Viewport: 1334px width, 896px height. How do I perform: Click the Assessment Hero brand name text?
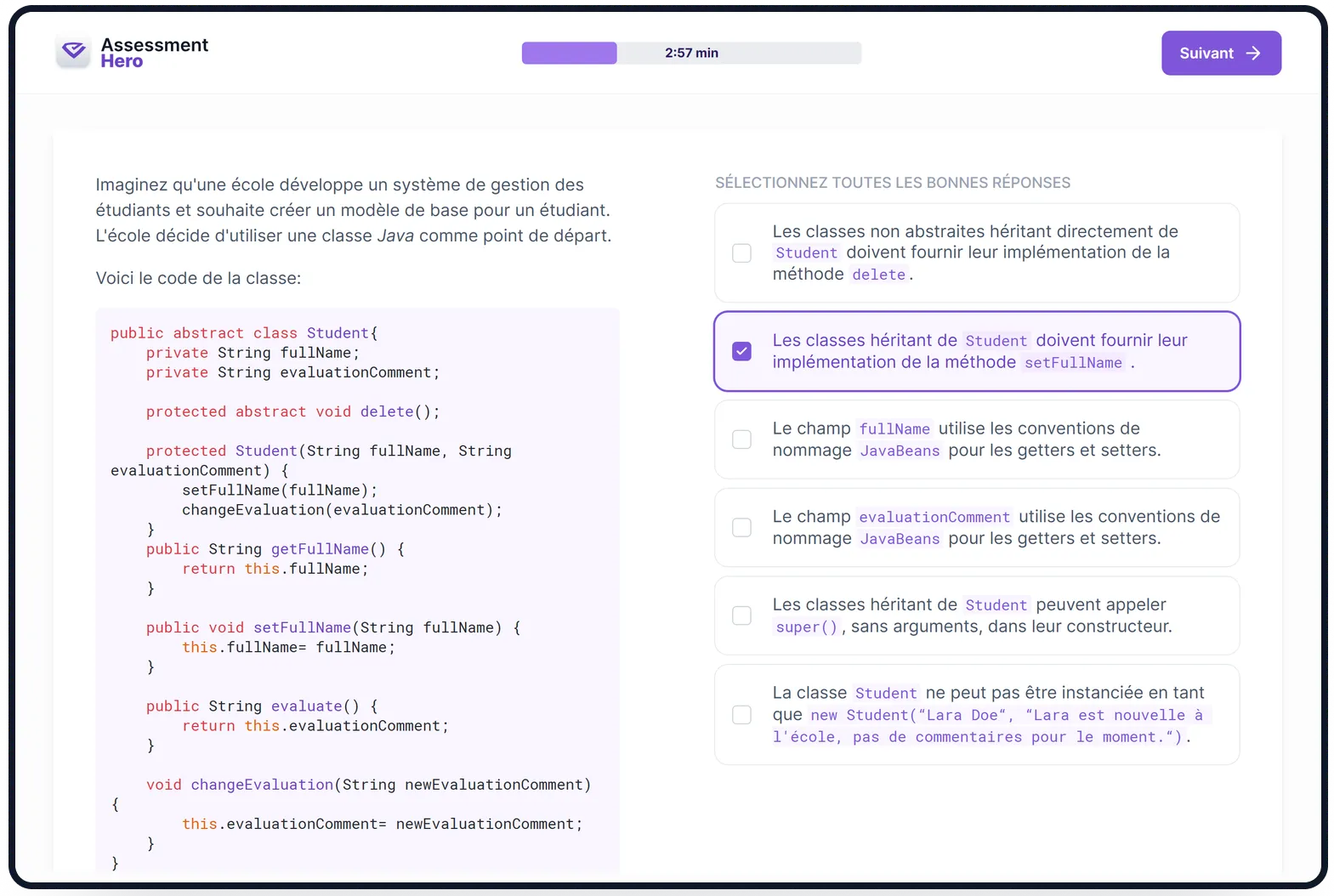pos(154,53)
